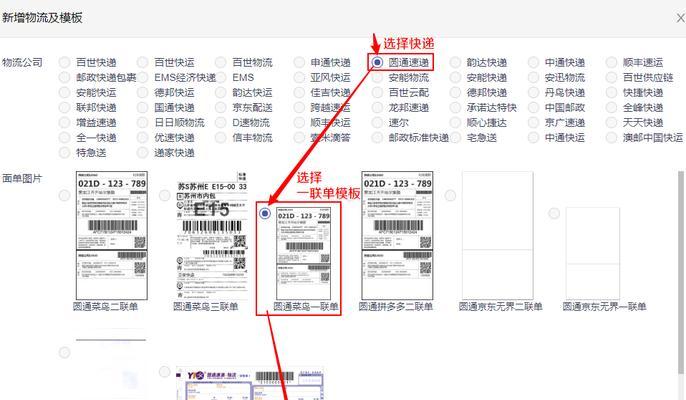
Task: Choose 京广速递 as the courier
Action: click(x=533, y=123)
